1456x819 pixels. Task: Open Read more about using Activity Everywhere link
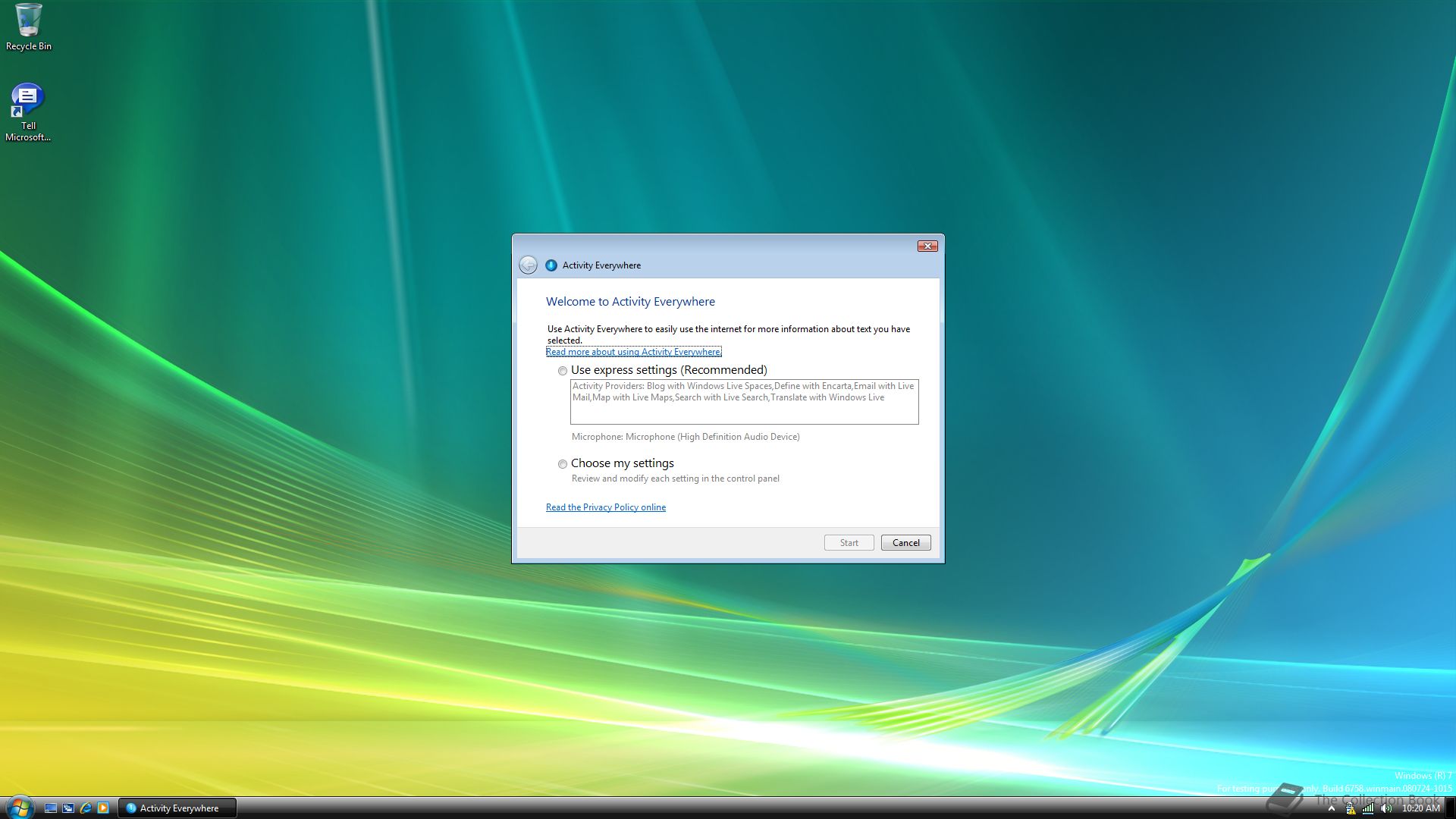pos(634,352)
